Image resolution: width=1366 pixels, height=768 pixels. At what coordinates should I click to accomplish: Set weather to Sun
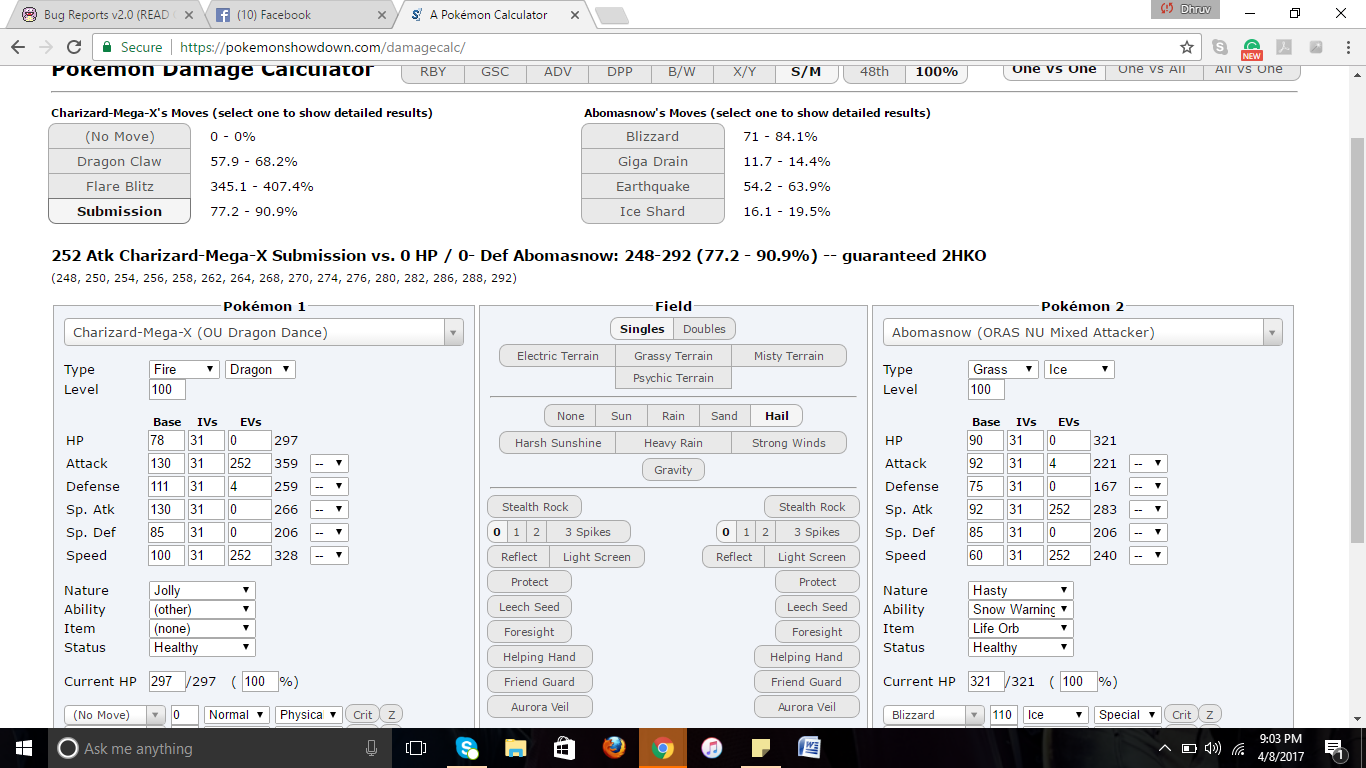tap(621, 416)
